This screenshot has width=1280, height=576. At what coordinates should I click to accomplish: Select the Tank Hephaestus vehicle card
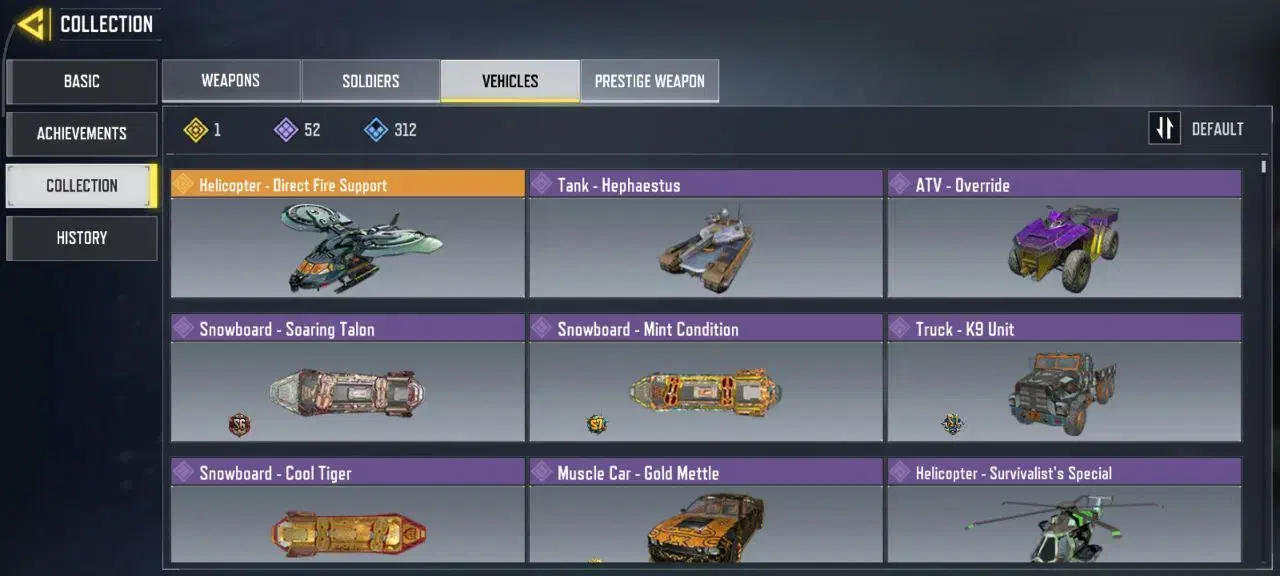[706, 234]
